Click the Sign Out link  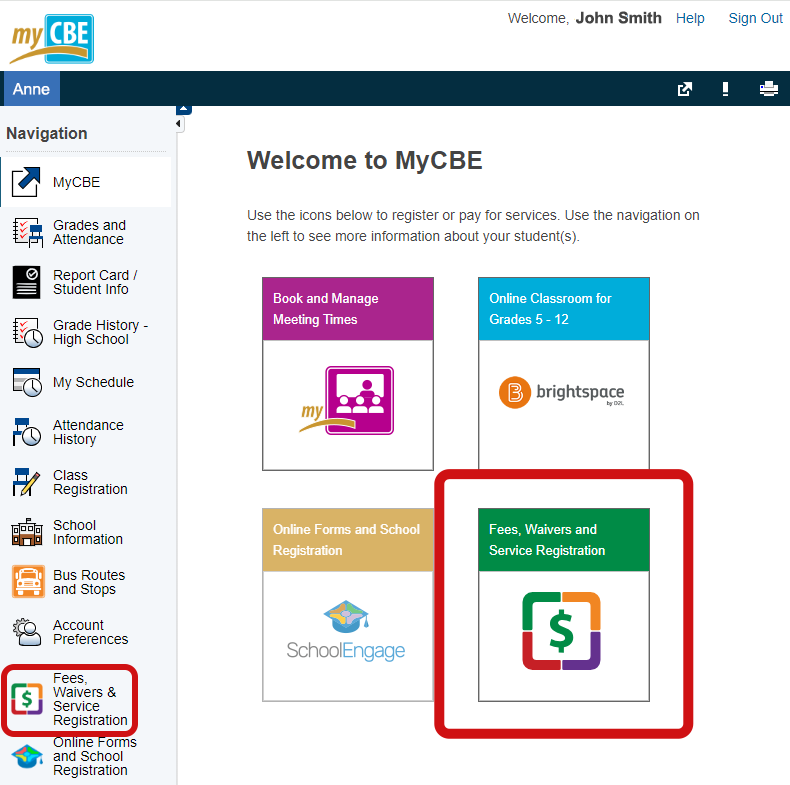(755, 18)
